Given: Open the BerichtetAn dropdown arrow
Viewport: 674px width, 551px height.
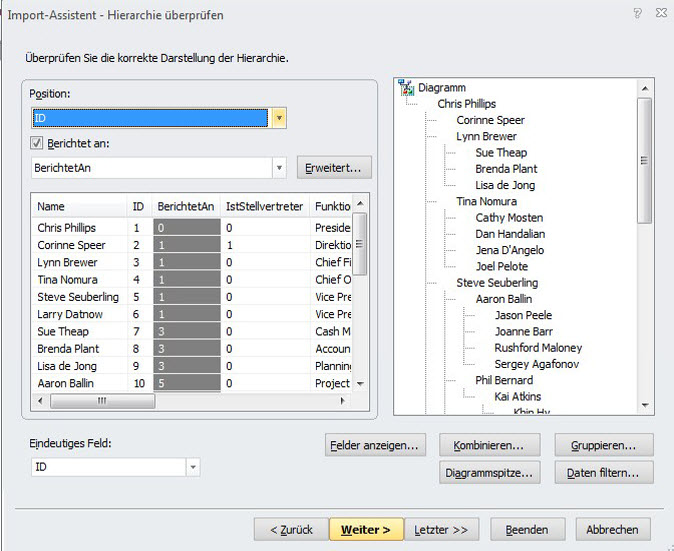Looking at the screenshot, I should 279,168.
